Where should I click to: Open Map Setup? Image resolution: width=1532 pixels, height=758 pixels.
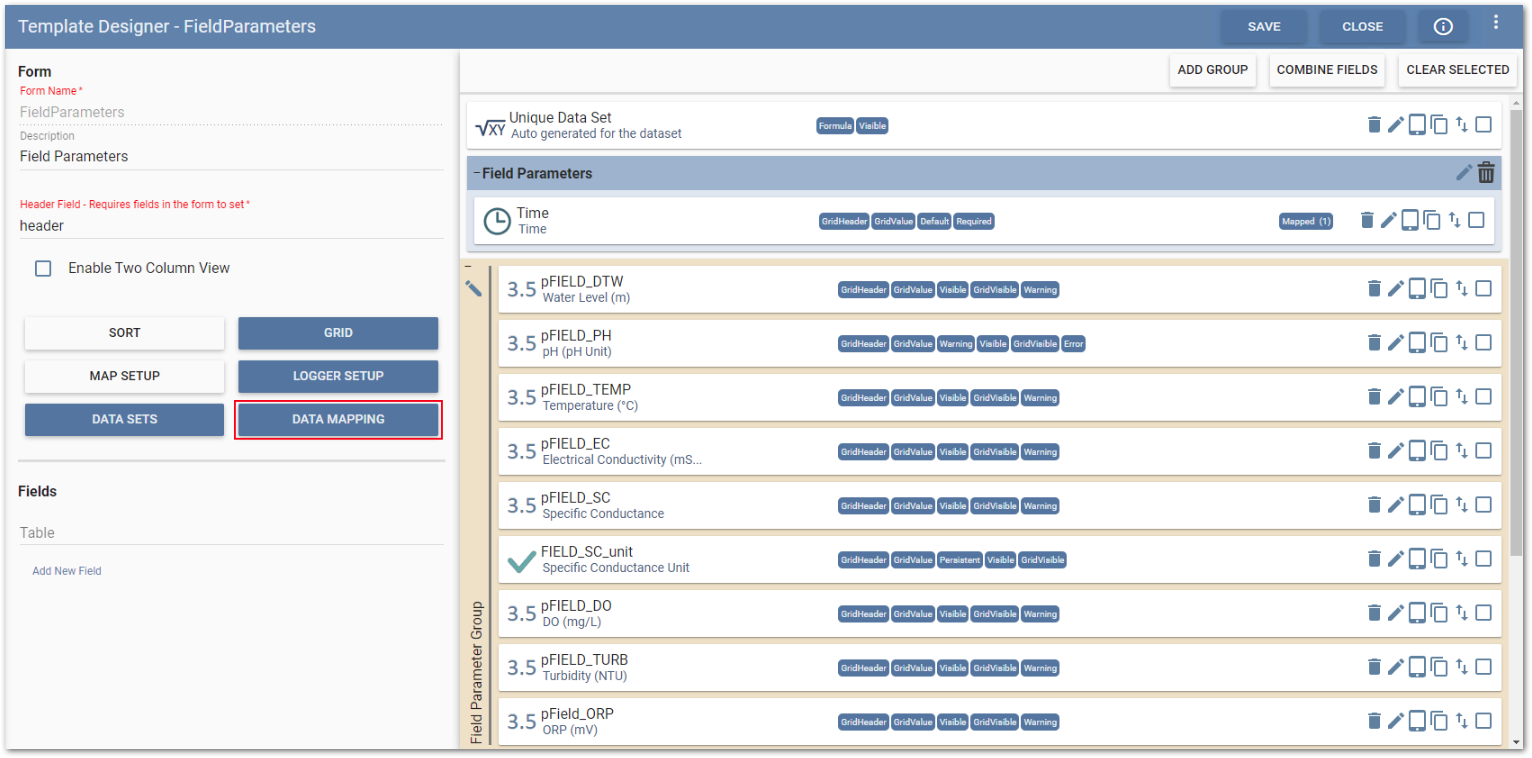tap(125, 376)
